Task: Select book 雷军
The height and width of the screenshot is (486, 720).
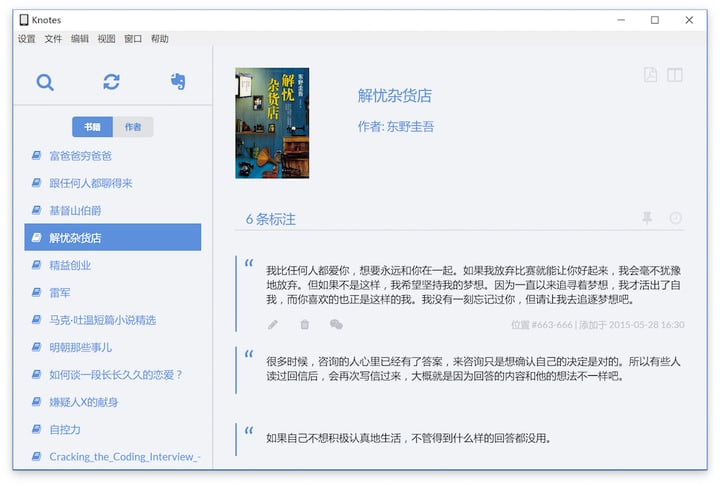Action: coord(112,293)
